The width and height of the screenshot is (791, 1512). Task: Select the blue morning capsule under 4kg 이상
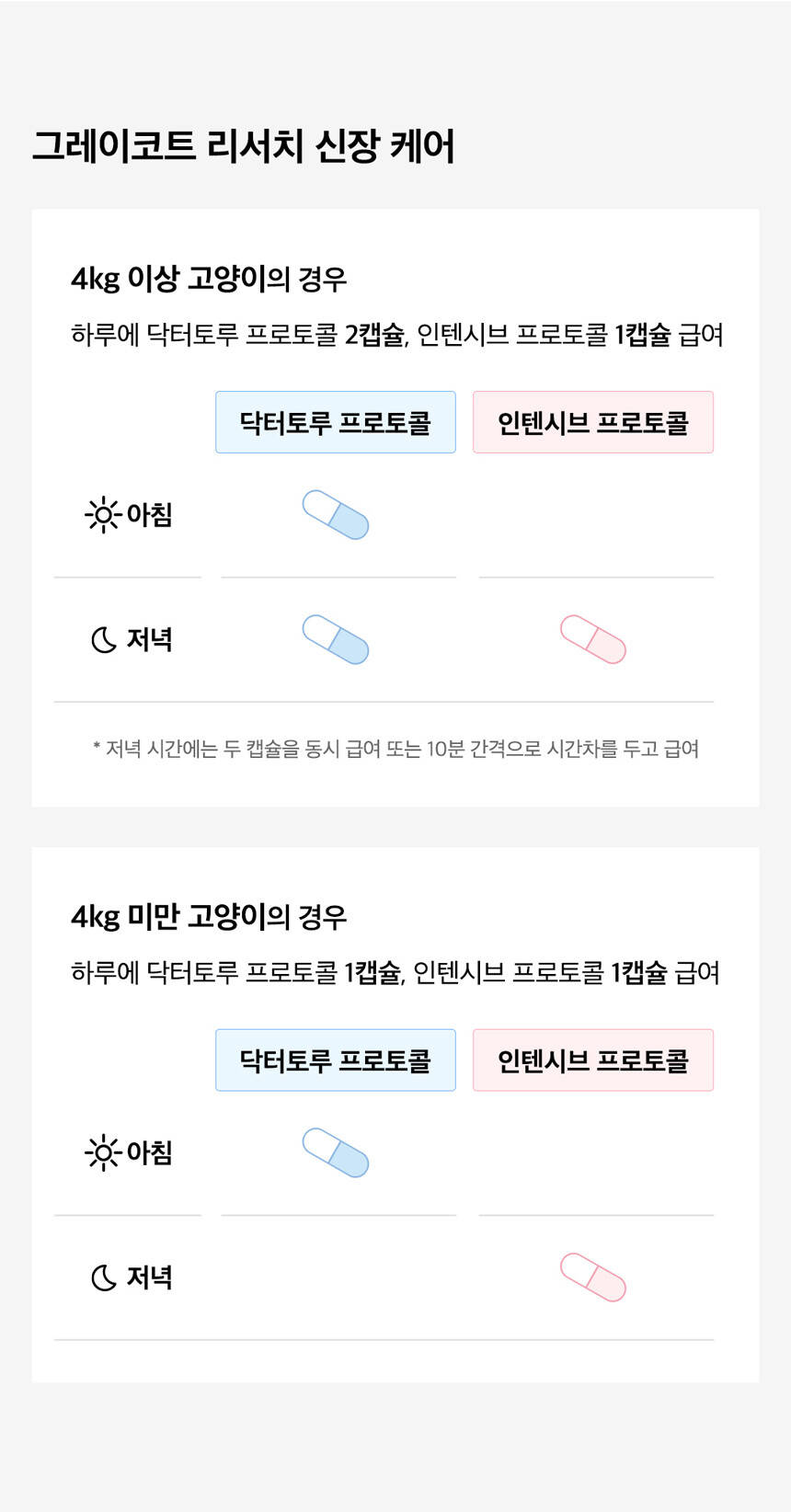pos(336,515)
